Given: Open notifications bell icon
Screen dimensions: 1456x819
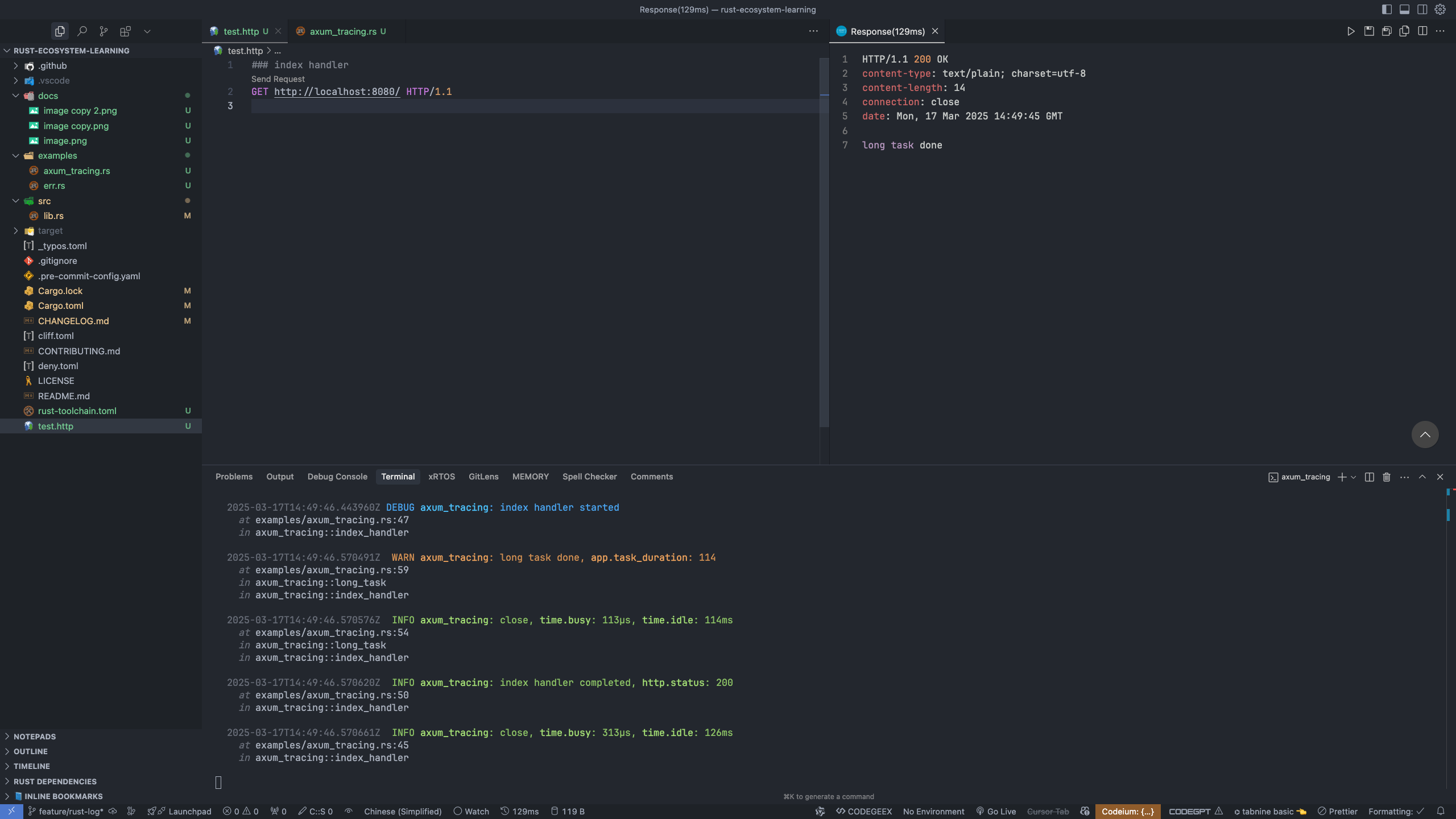Looking at the screenshot, I should (x=1441, y=812).
